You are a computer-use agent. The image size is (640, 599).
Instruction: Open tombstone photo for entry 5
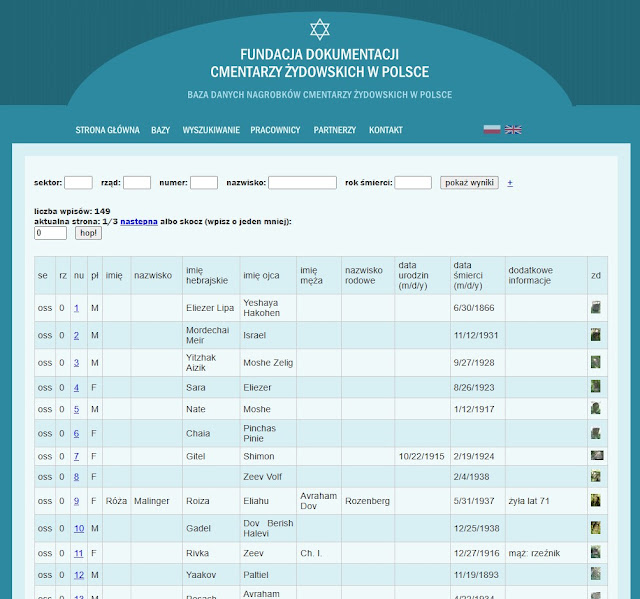[596, 408]
